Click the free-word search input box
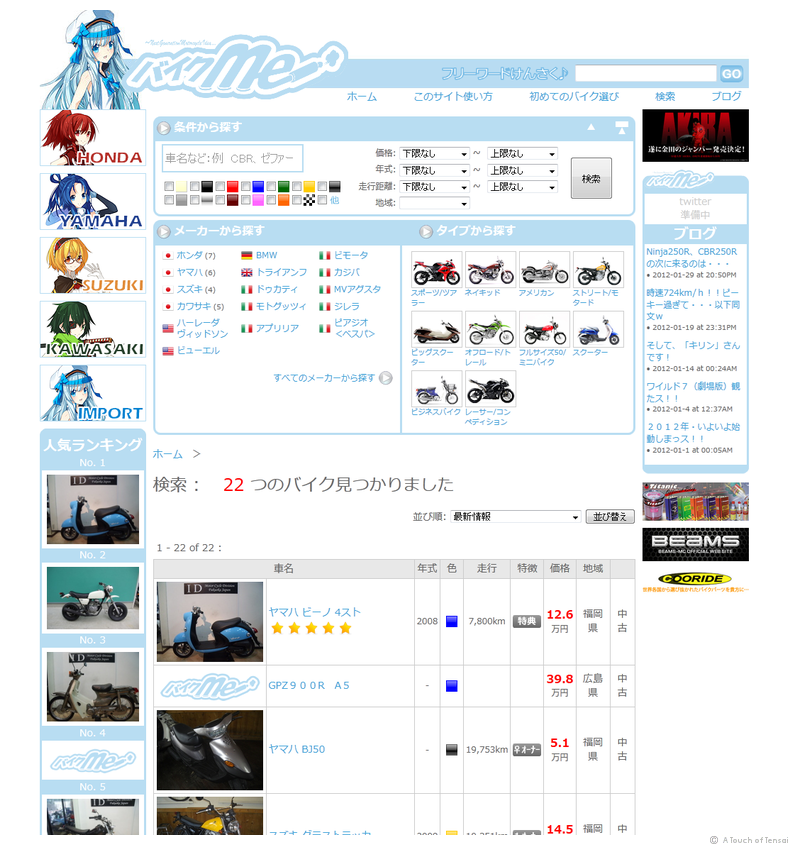The image size is (800, 845). click(x=646, y=73)
